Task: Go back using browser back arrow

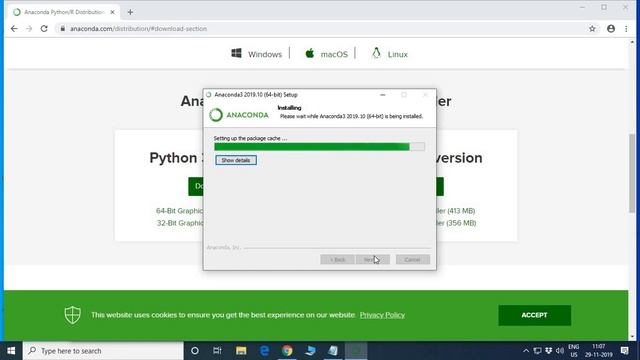Action: (14, 29)
